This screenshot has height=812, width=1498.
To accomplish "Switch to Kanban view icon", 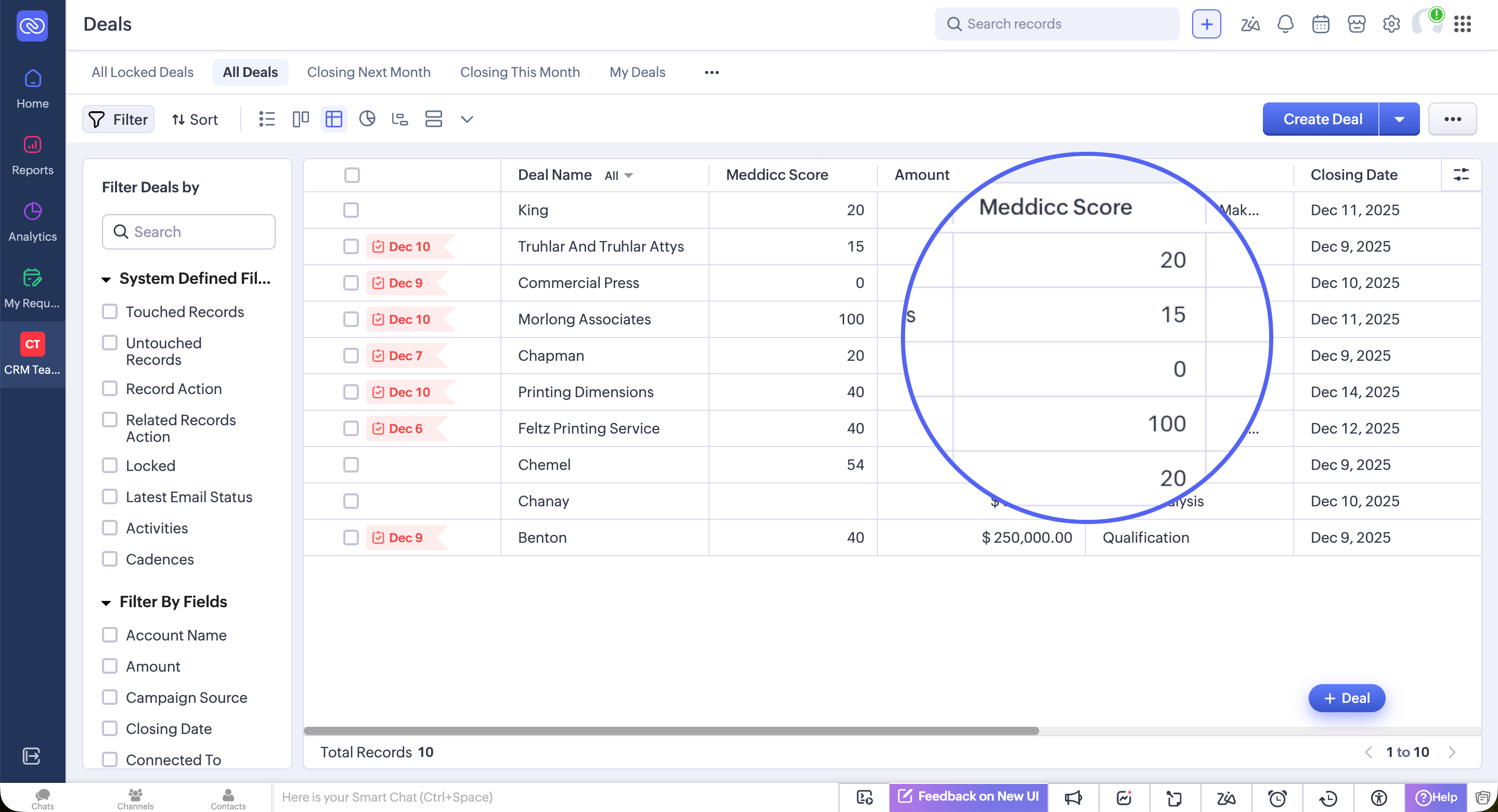I will (x=300, y=119).
